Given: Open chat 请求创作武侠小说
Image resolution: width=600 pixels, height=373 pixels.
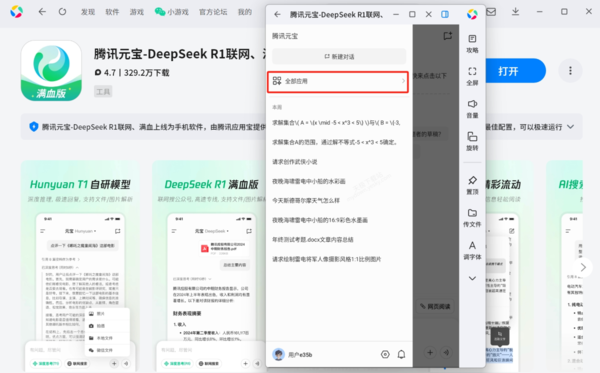Looking at the screenshot, I should 295,162.
